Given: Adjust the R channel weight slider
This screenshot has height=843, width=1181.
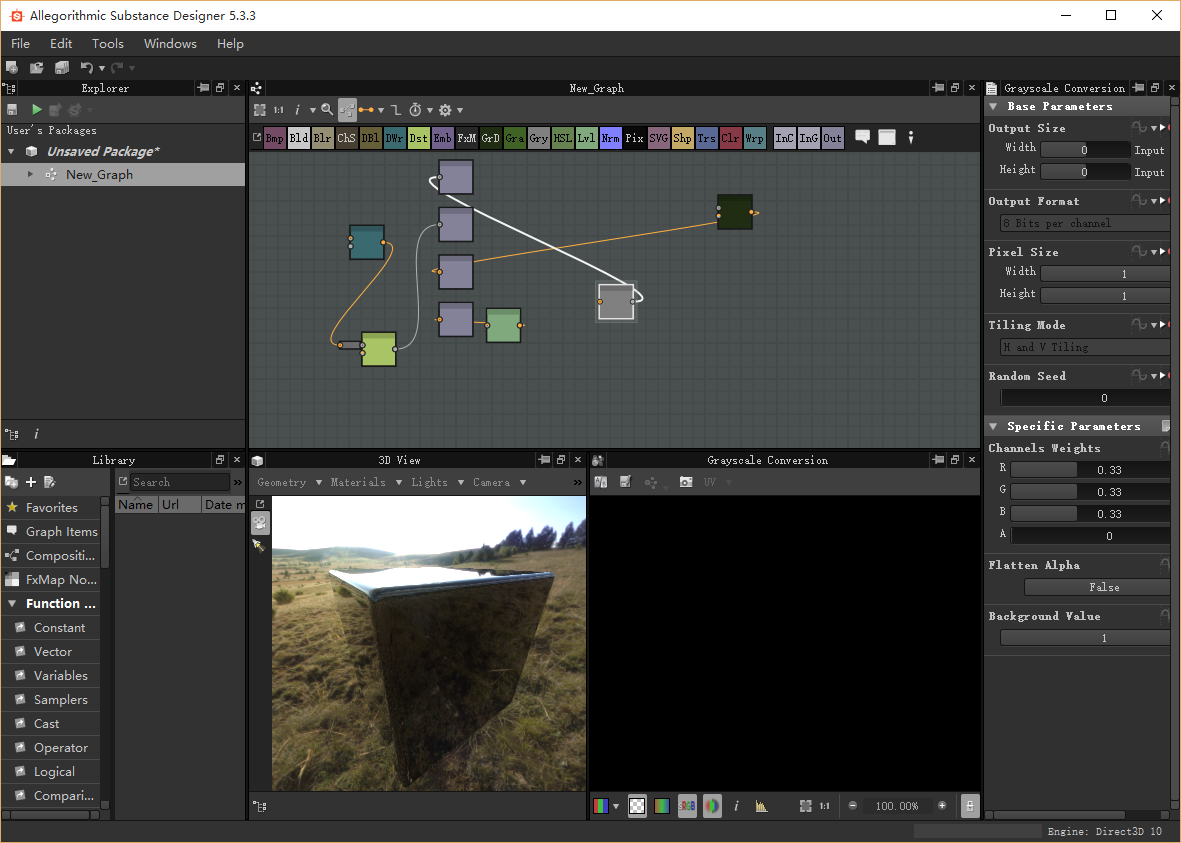Looking at the screenshot, I should point(1090,470).
